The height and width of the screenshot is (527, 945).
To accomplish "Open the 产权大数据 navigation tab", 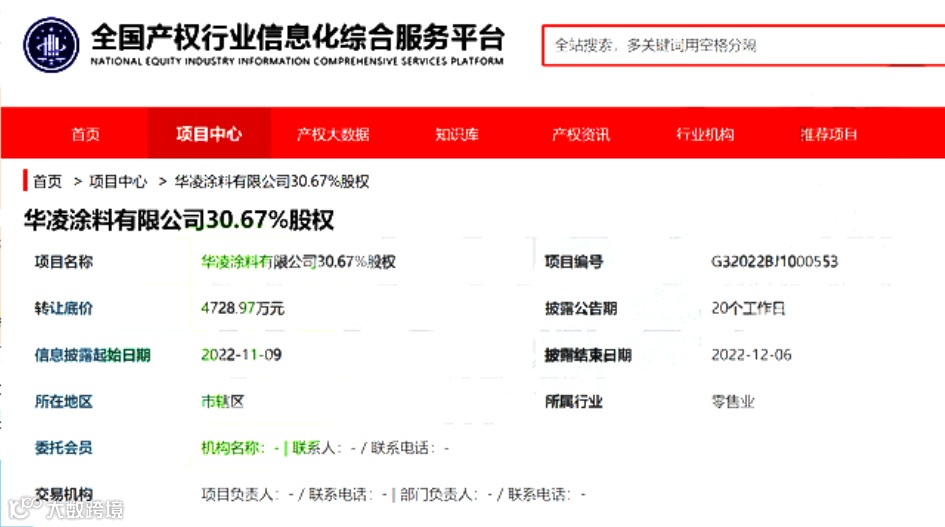I will (333, 134).
